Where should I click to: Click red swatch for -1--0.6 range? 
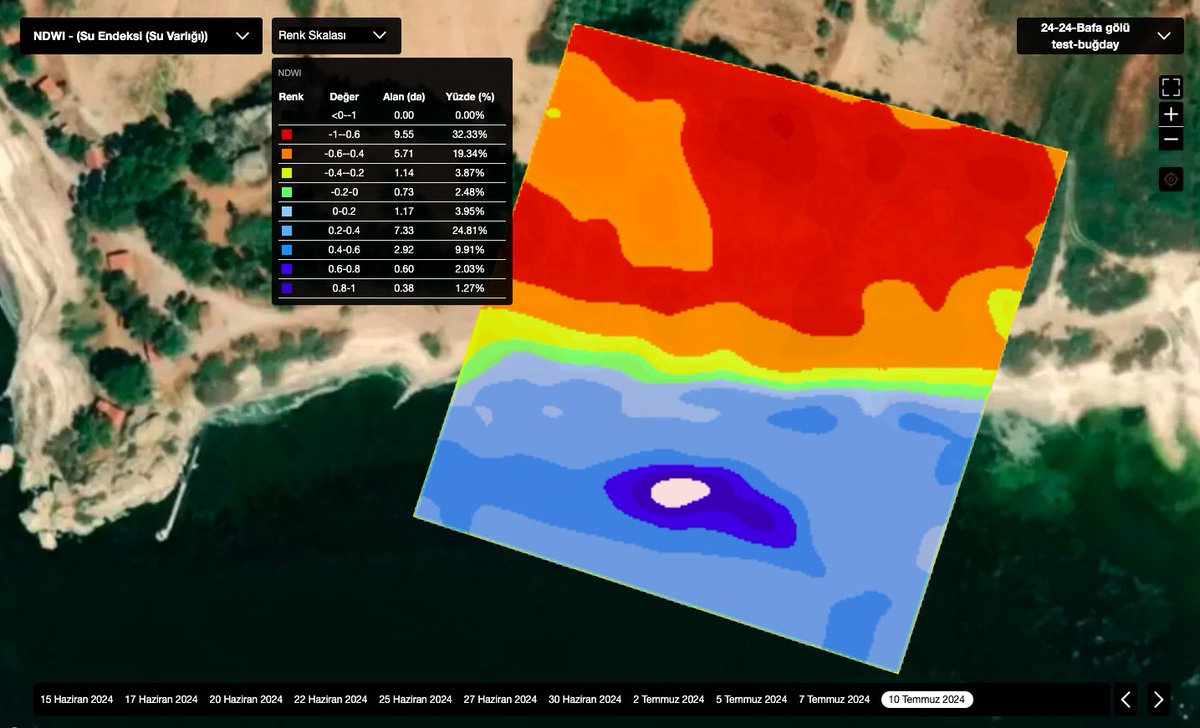[287, 134]
